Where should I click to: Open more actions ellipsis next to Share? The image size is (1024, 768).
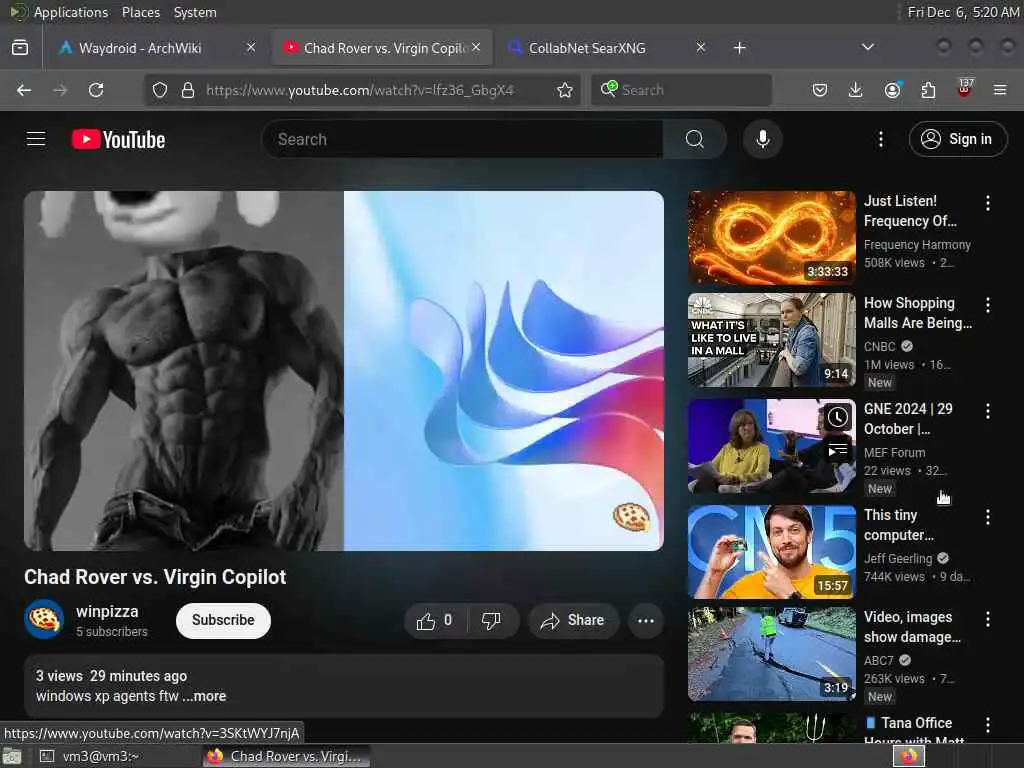(x=645, y=620)
